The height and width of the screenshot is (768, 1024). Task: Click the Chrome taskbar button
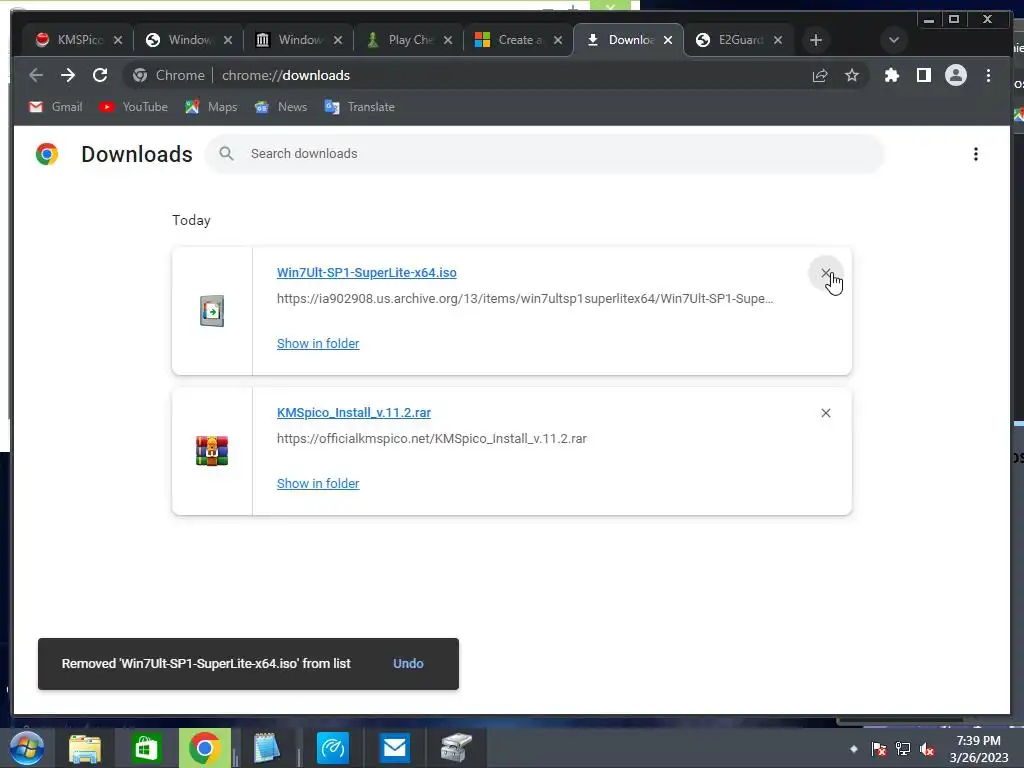tap(204, 748)
